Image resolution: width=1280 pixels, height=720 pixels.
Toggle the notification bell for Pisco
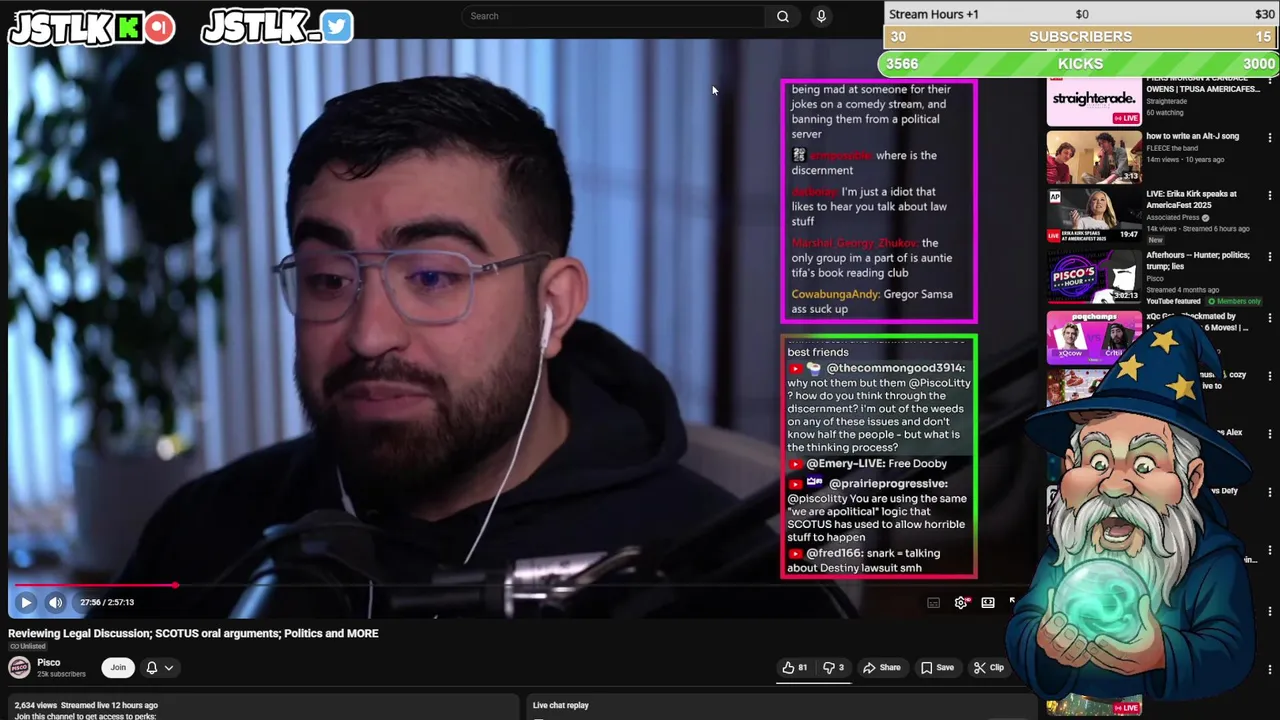pos(152,667)
